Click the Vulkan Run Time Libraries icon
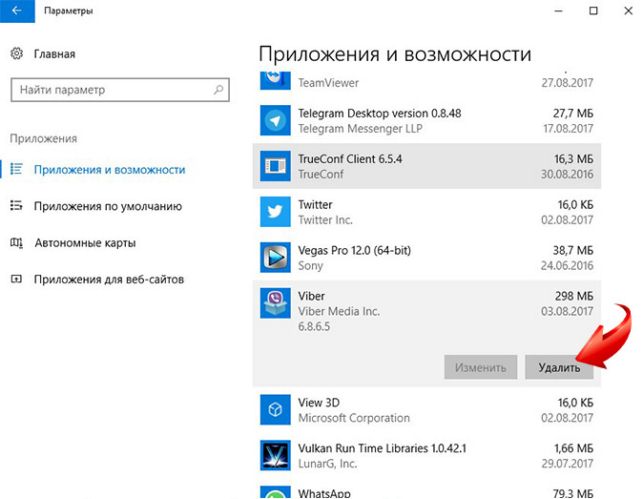This screenshot has height=499, width=643. click(x=275, y=455)
